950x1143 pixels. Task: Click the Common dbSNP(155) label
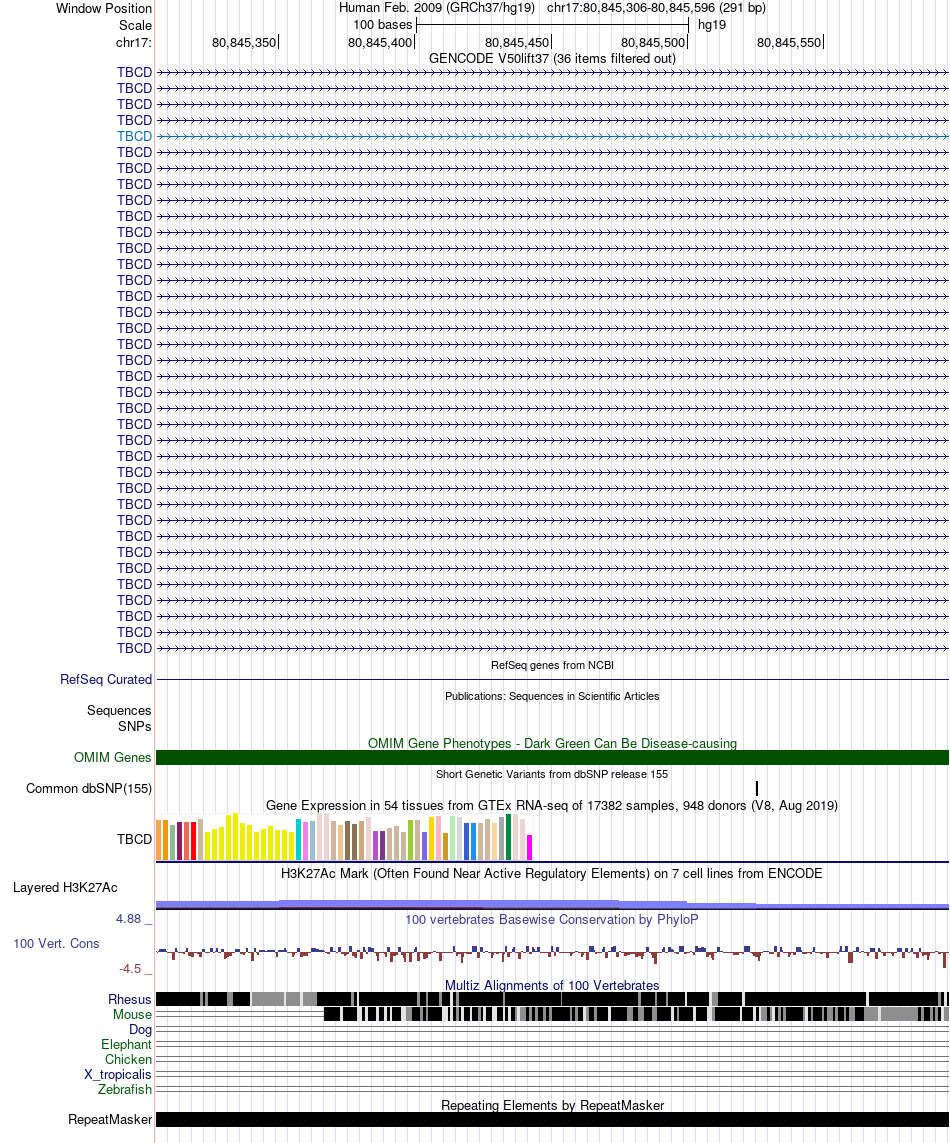click(x=89, y=789)
